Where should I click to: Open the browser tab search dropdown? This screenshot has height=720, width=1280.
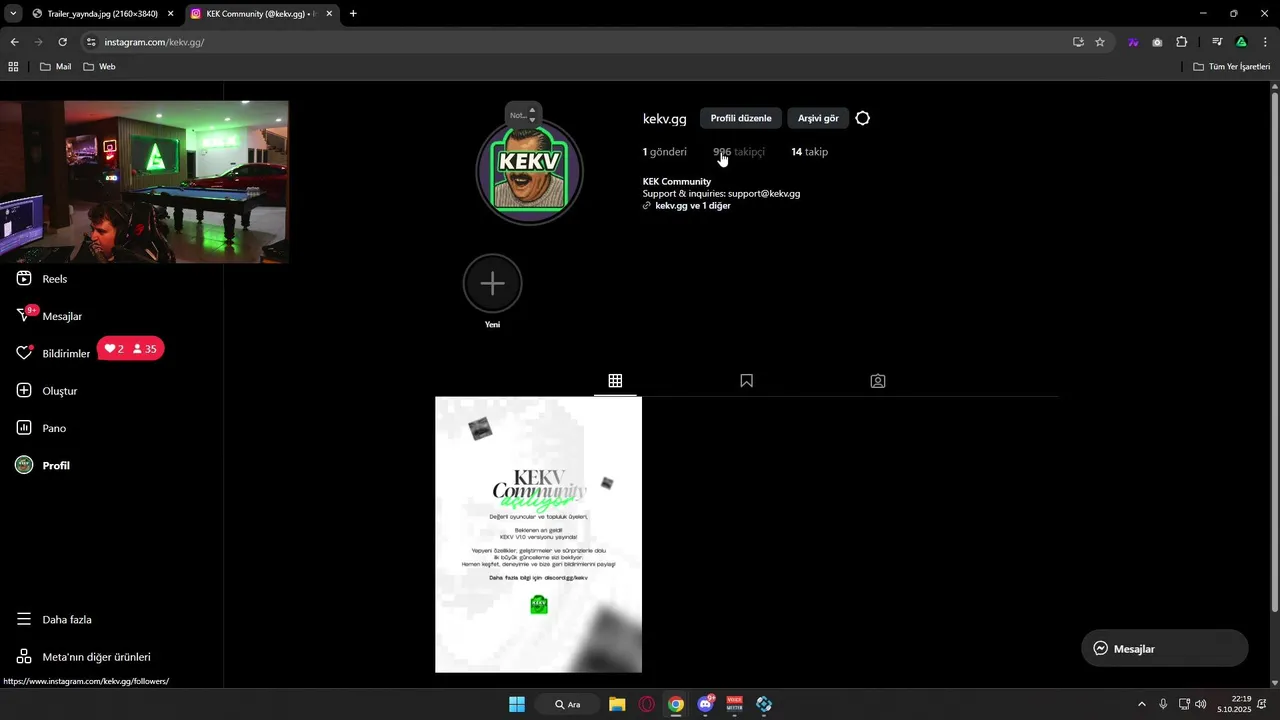point(13,14)
